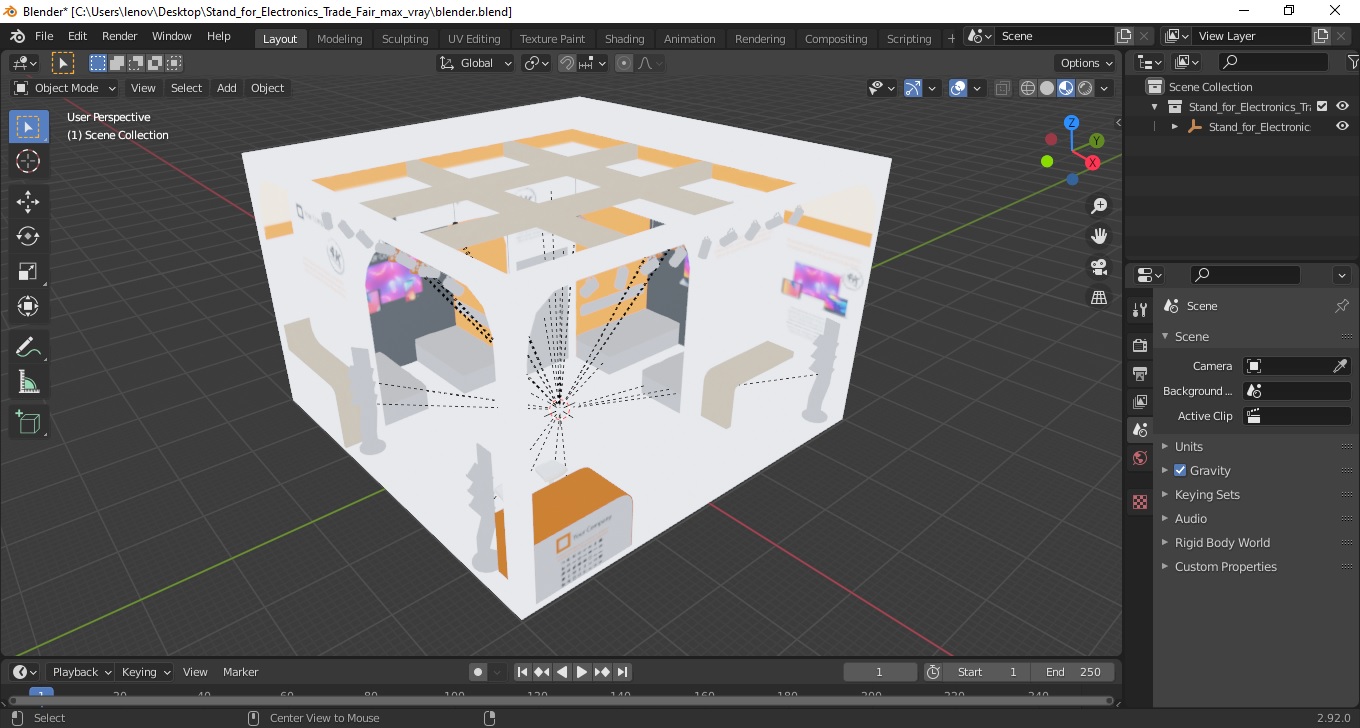The height and width of the screenshot is (728, 1360).
Task: Select the Transform tool
Action: pos(28,306)
